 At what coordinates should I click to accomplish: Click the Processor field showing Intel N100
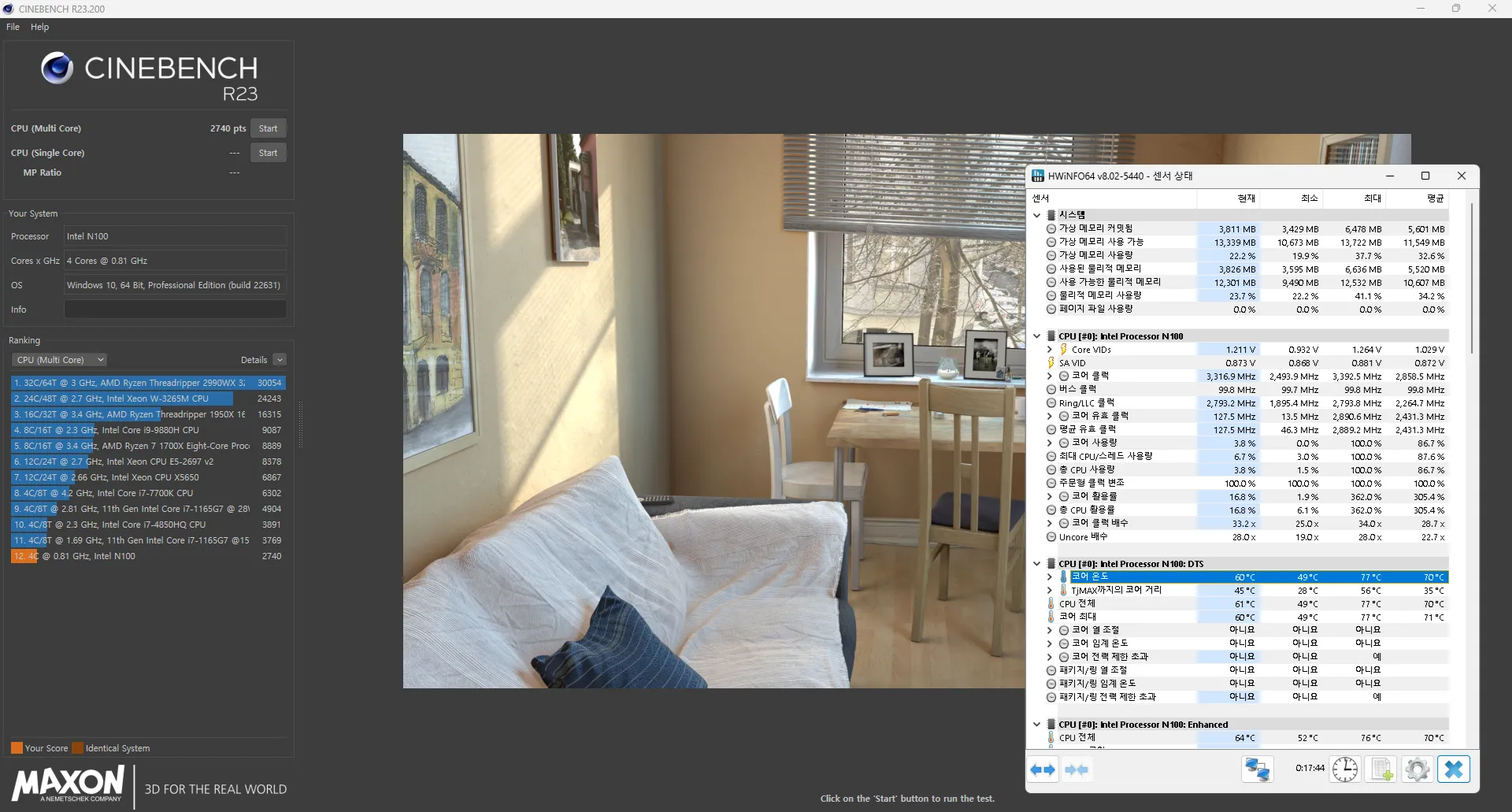tap(175, 236)
